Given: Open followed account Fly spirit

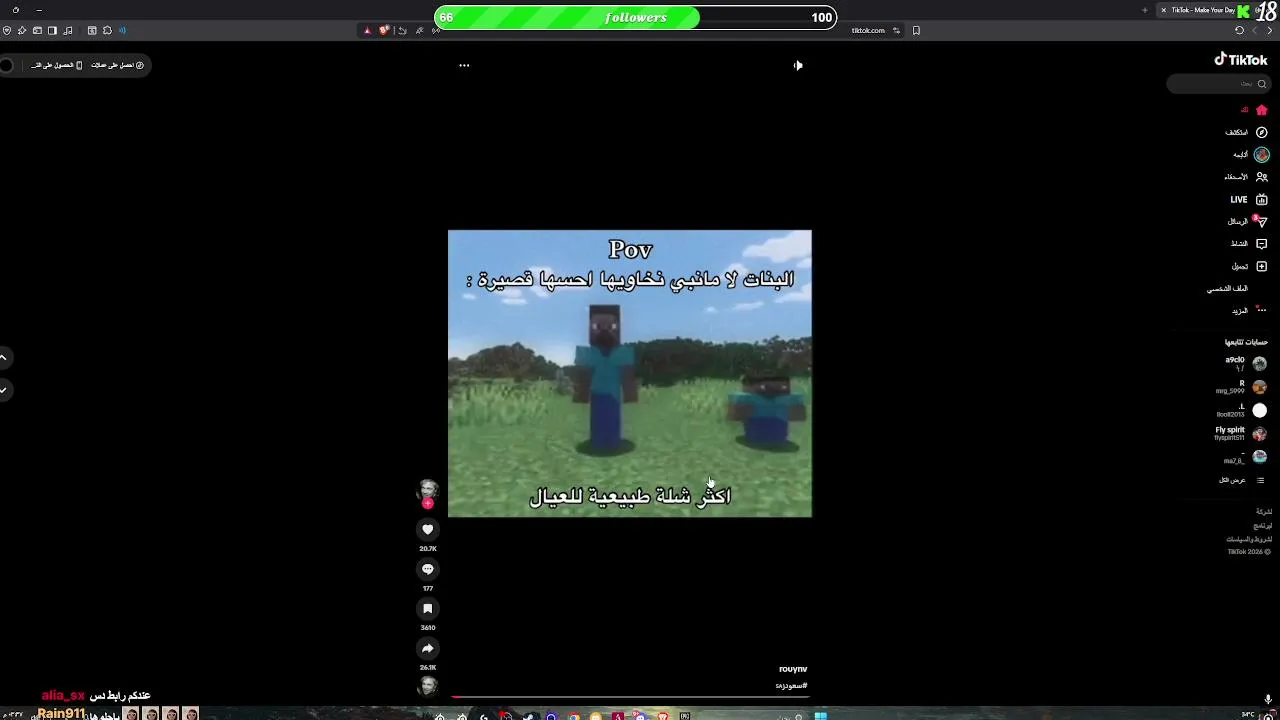Looking at the screenshot, I should [x=1240, y=434].
